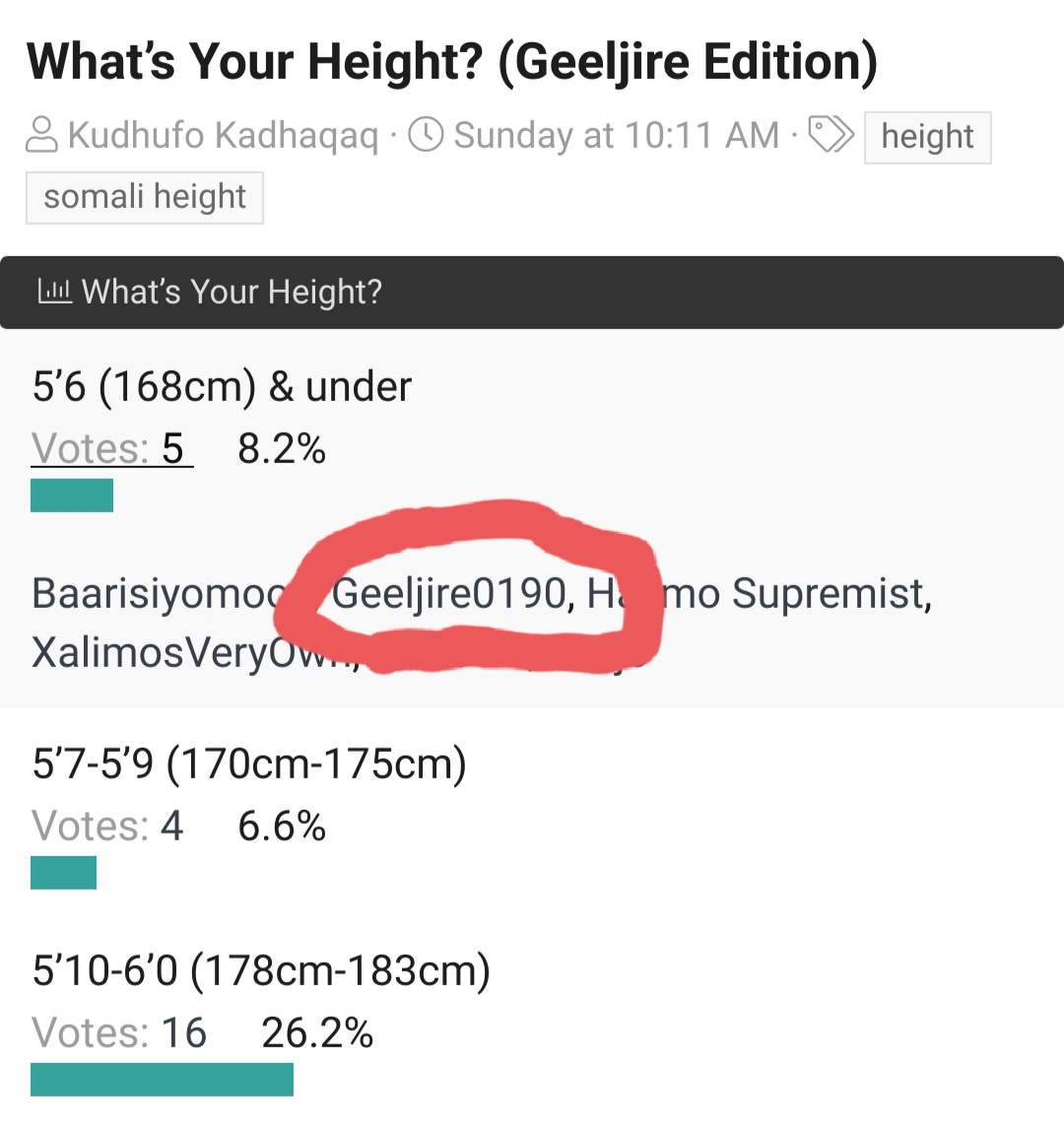Image resolution: width=1064 pixels, height=1130 pixels.
Task: Show voters for 'Votes: 16' option
Action: [119, 1032]
